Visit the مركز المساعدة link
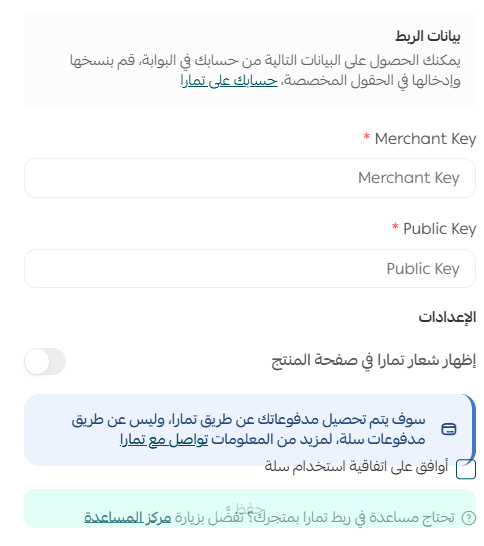The width and height of the screenshot is (484, 546). [128, 518]
